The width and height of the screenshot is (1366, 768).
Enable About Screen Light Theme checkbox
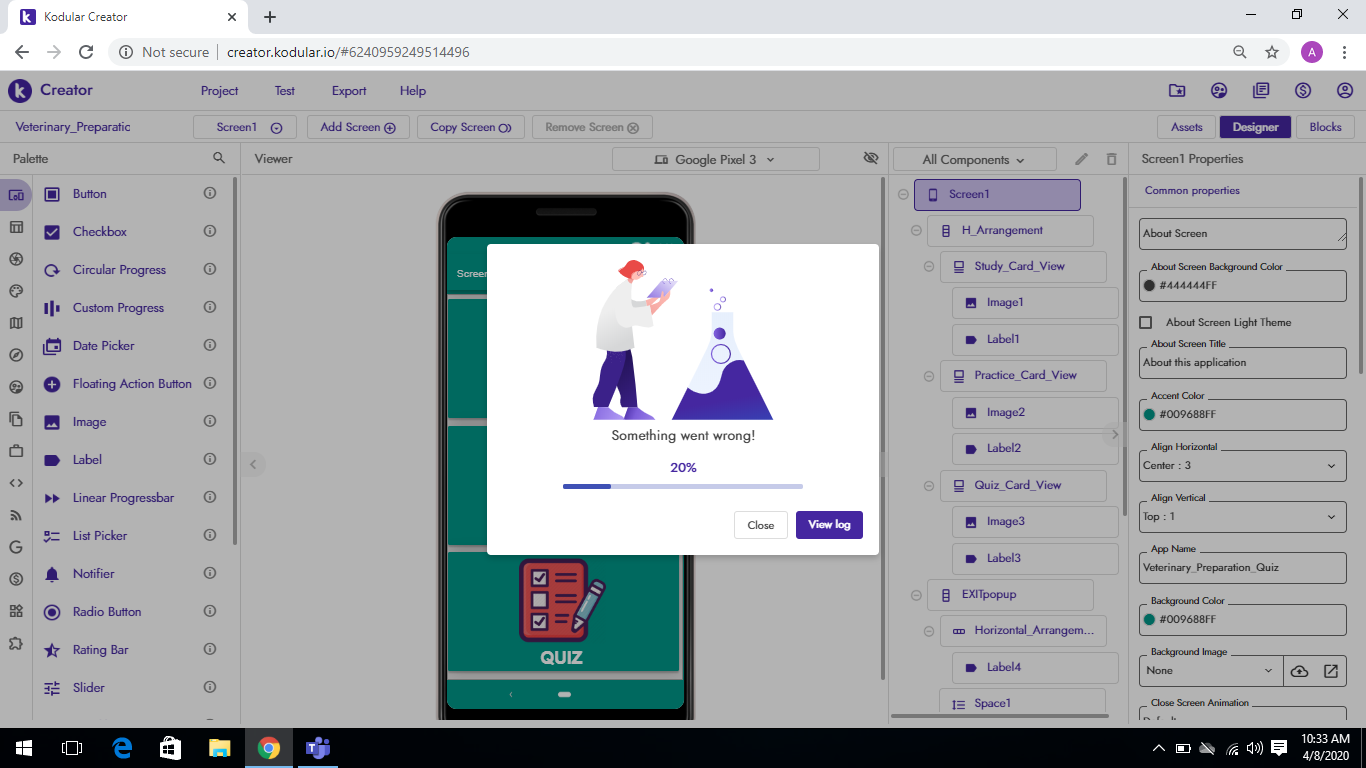[1146, 322]
